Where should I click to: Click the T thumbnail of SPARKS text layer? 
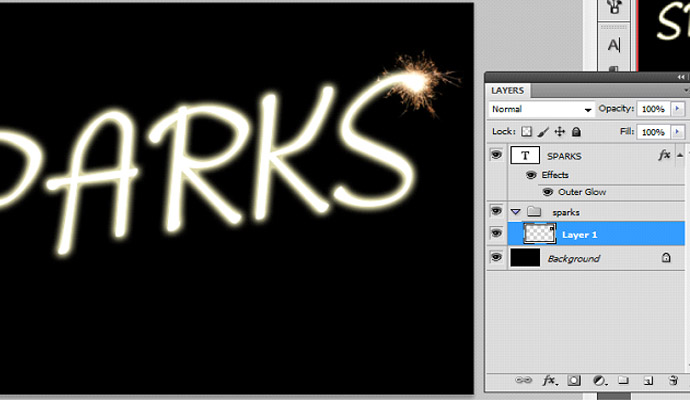(x=525, y=155)
